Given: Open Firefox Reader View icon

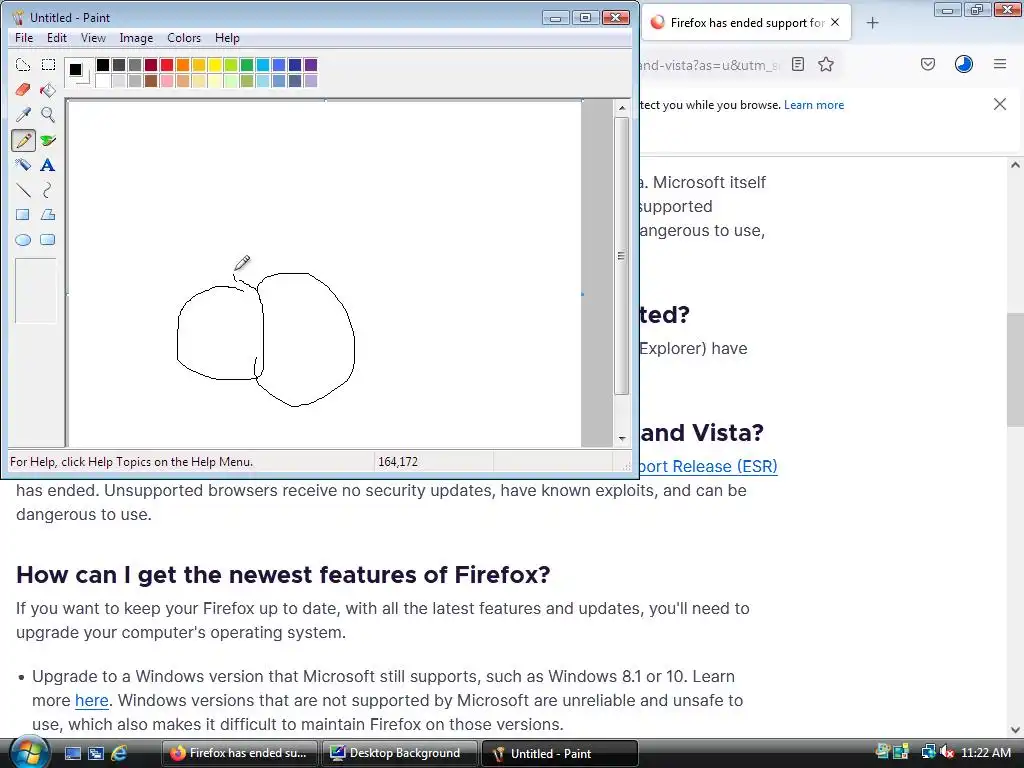Looking at the screenshot, I should coord(797,64).
